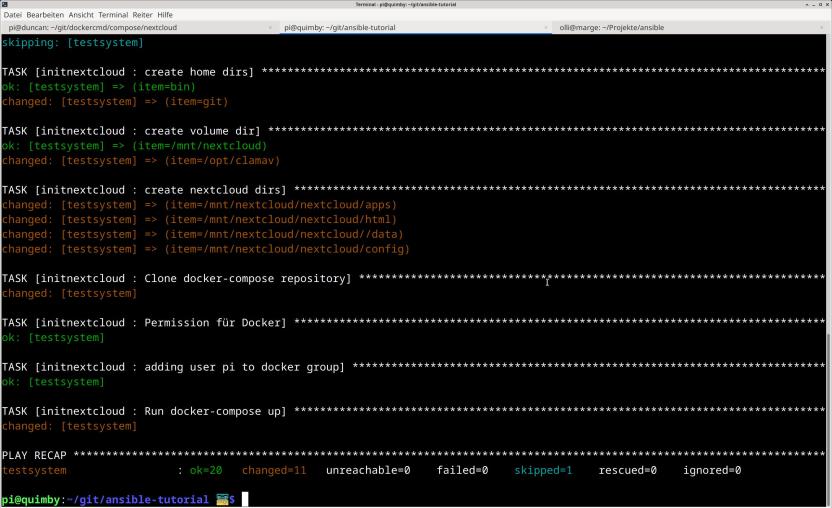Screen dimensions: 832x508
Task: Click the folder emoji in the shell prompt
Action: [222, 500]
